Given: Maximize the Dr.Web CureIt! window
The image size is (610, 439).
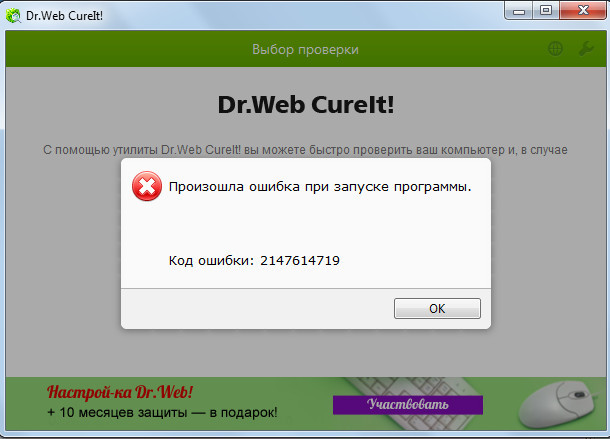Looking at the screenshot, I should coord(546,11).
